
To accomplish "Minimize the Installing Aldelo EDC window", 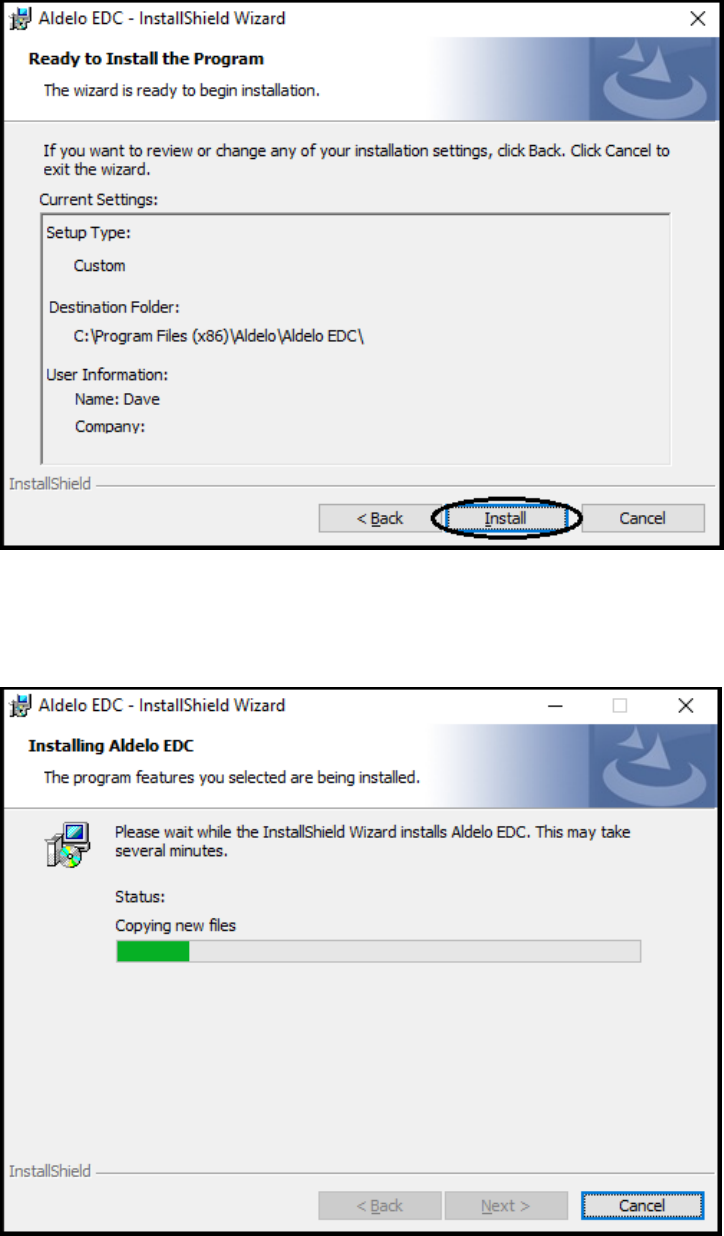I will (556, 705).
